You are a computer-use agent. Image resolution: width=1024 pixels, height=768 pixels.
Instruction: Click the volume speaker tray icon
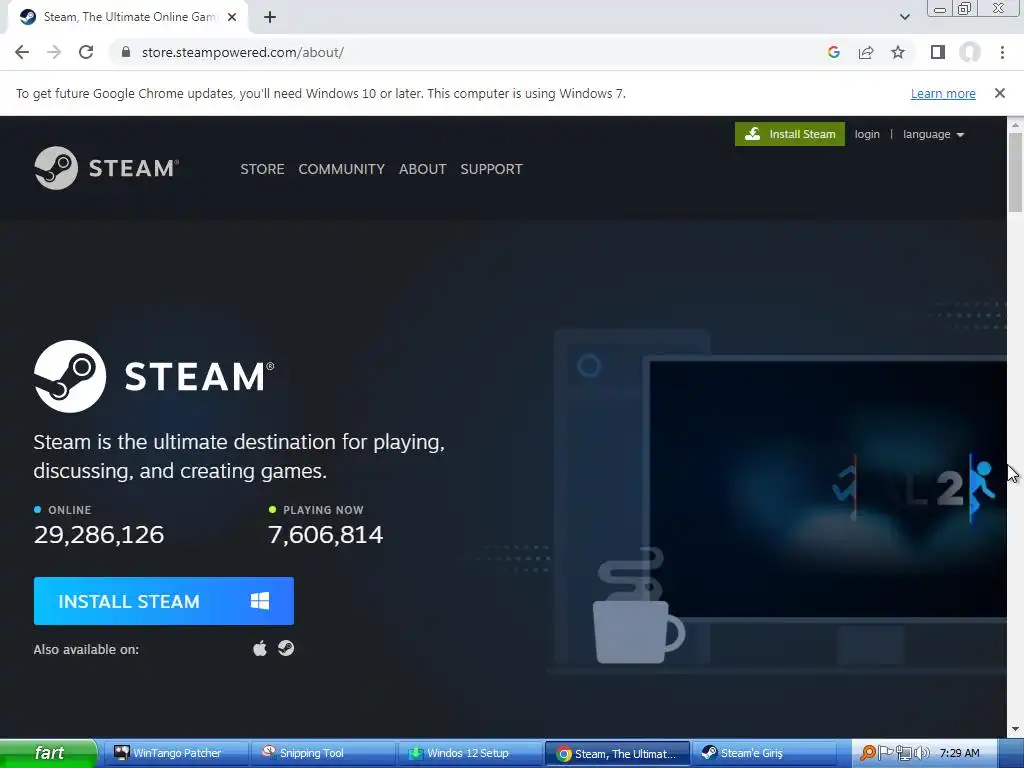921,753
